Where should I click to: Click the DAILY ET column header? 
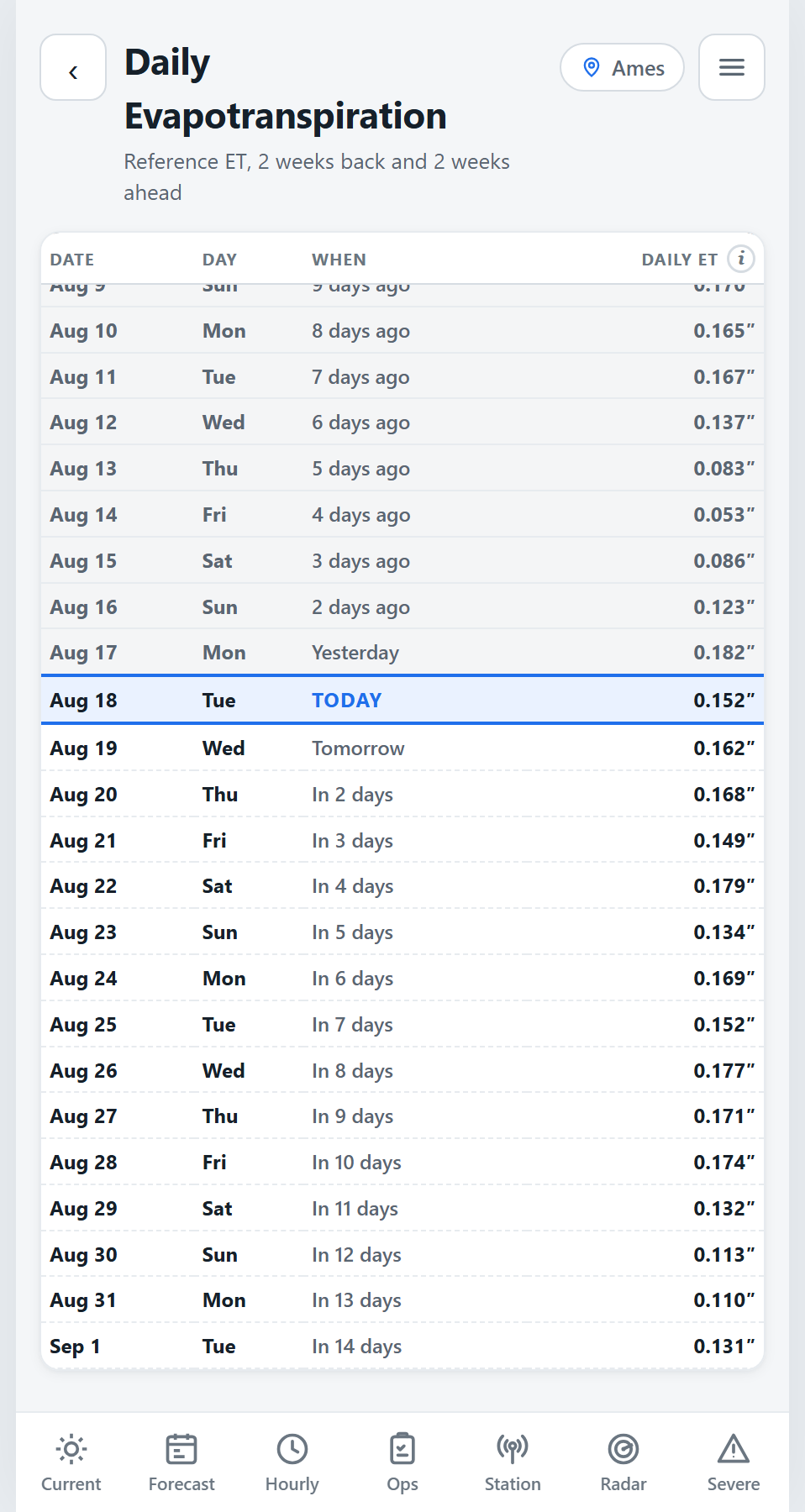coord(679,260)
